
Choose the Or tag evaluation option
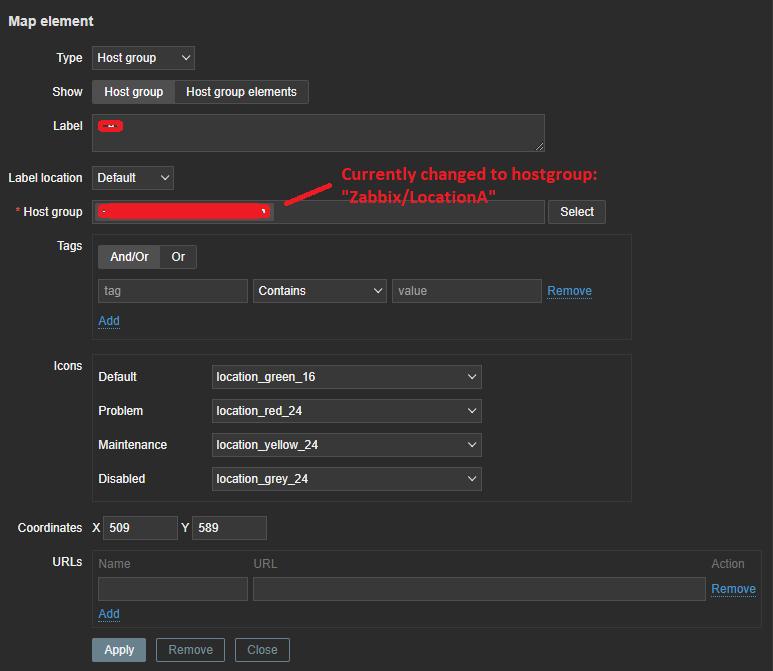[x=178, y=257]
